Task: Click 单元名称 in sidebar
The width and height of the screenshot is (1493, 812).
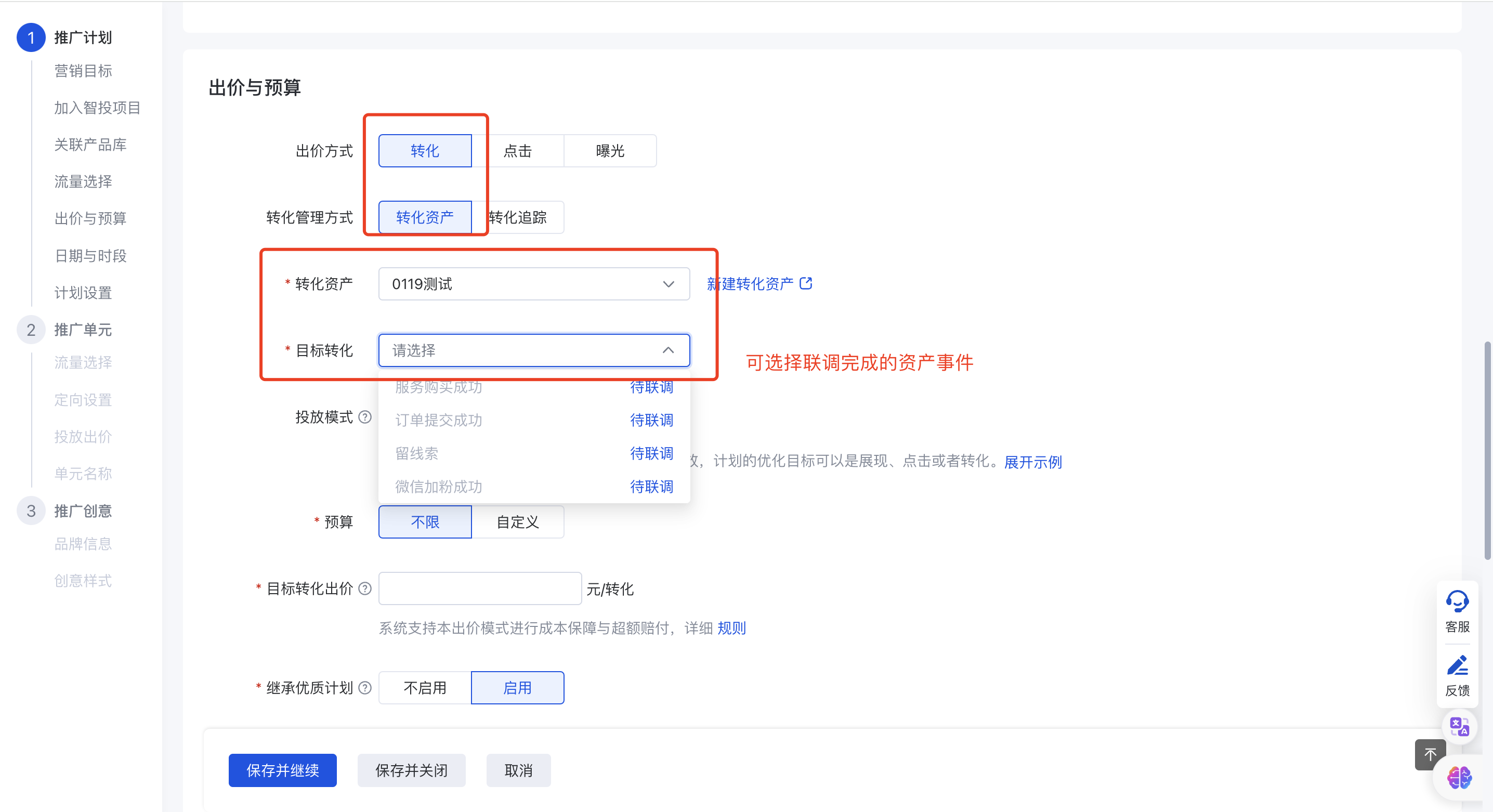Action: [83, 474]
